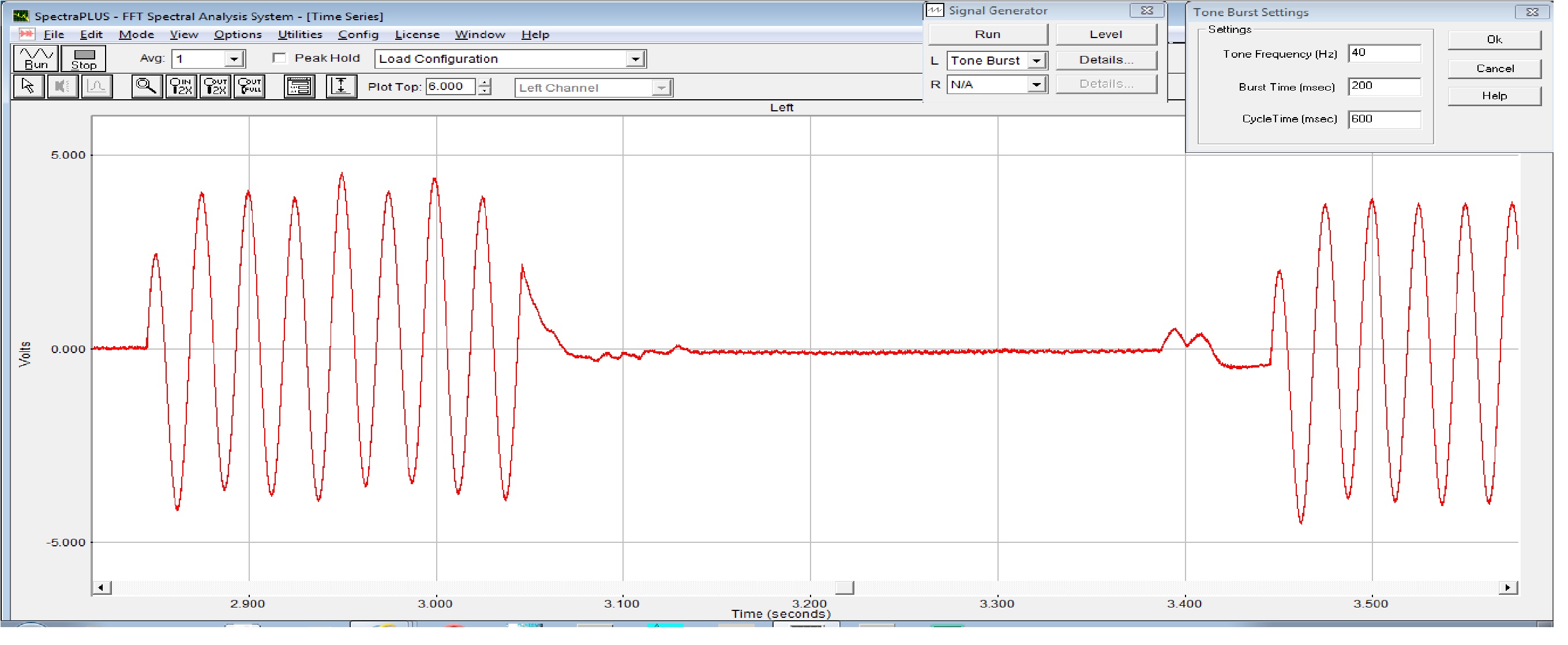The height and width of the screenshot is (645, 1568).
Task: Open the Mode menu
Action: 136,35
